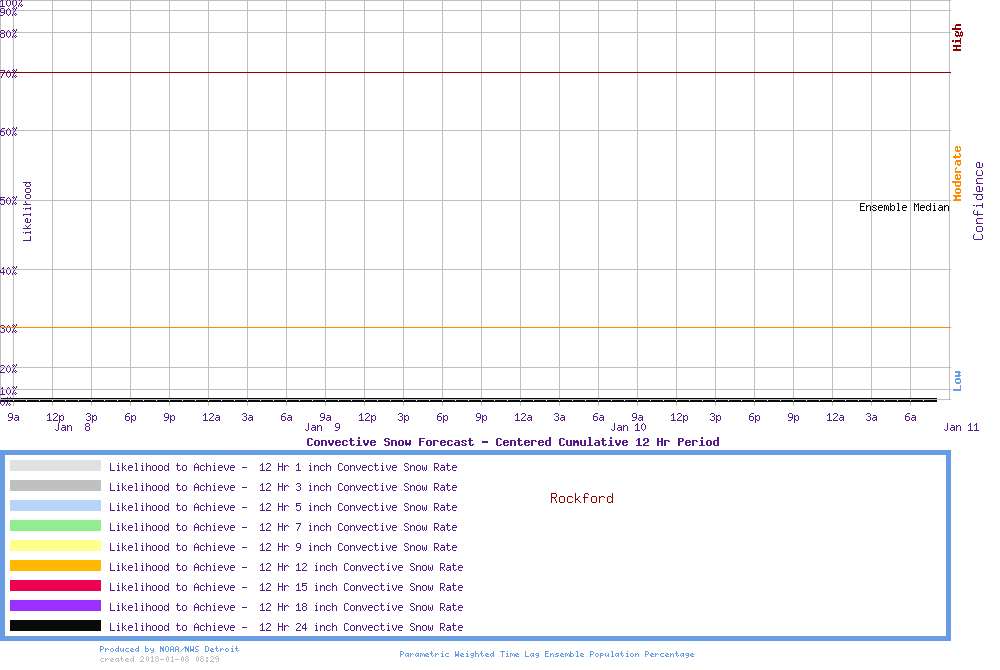
Task: Click the light blue 5 inch legend swatch
Action: 55,506
